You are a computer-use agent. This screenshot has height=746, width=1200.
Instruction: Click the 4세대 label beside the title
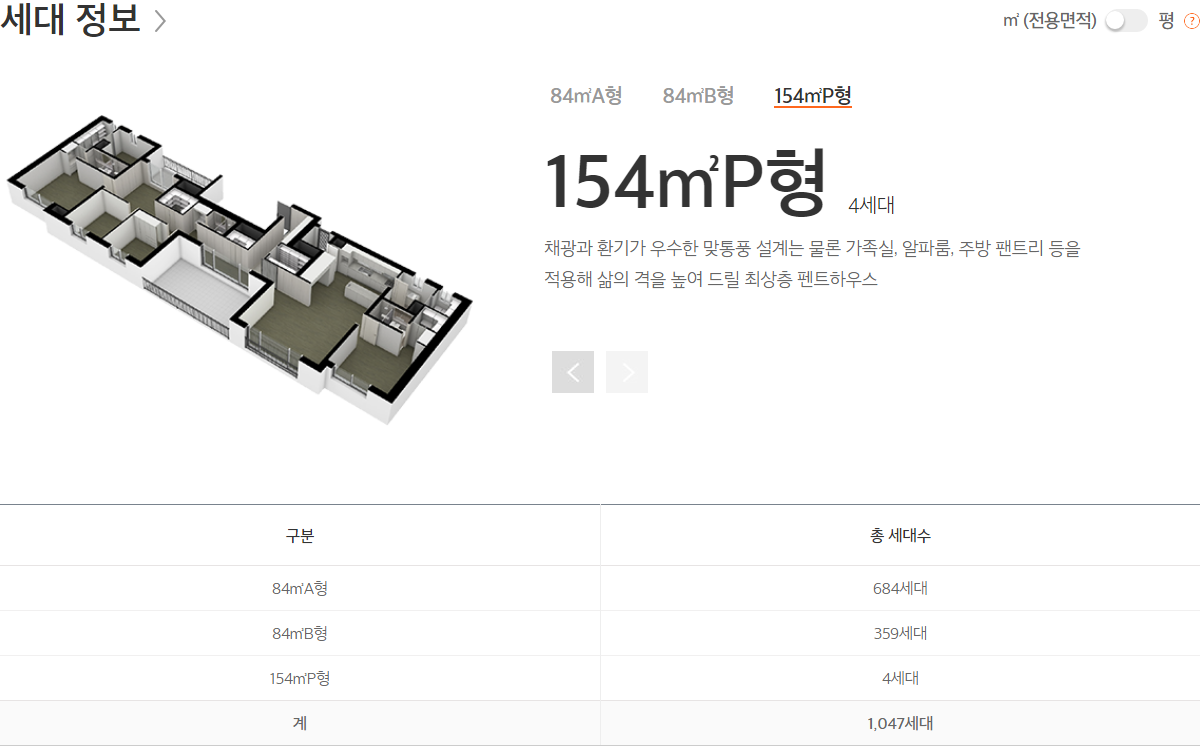point(871,206)
